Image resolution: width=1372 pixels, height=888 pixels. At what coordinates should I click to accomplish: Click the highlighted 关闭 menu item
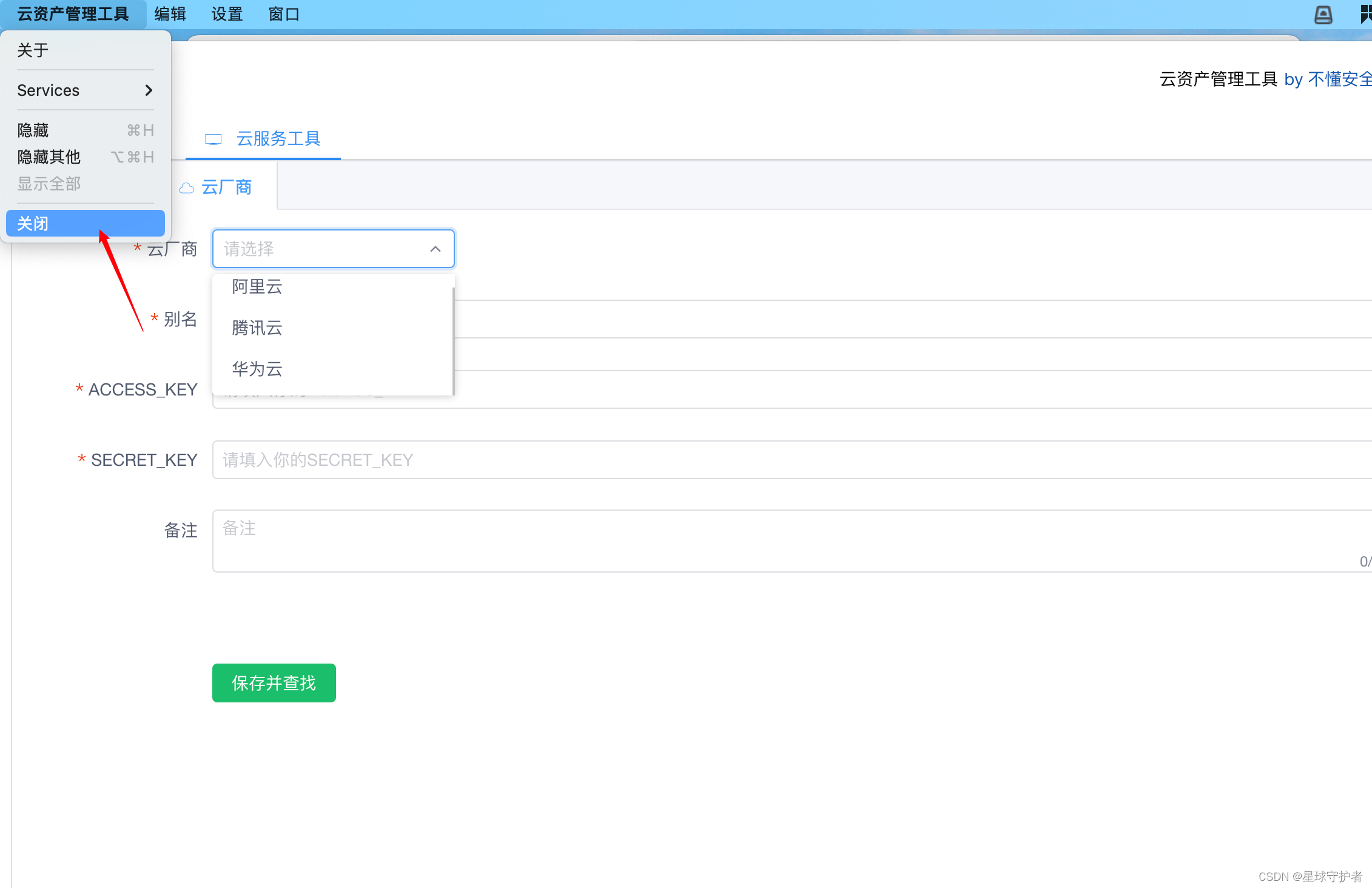85,224
